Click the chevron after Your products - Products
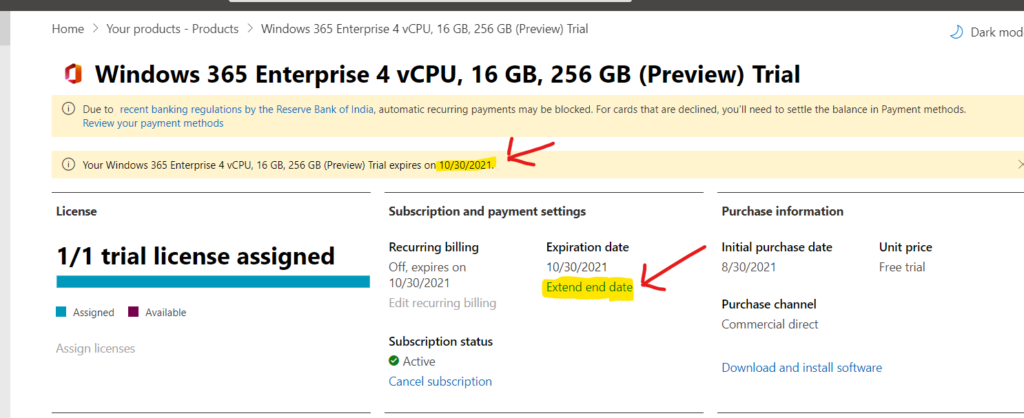The image size is (1024, 418). pyautogui.click(x=250, y=29)
